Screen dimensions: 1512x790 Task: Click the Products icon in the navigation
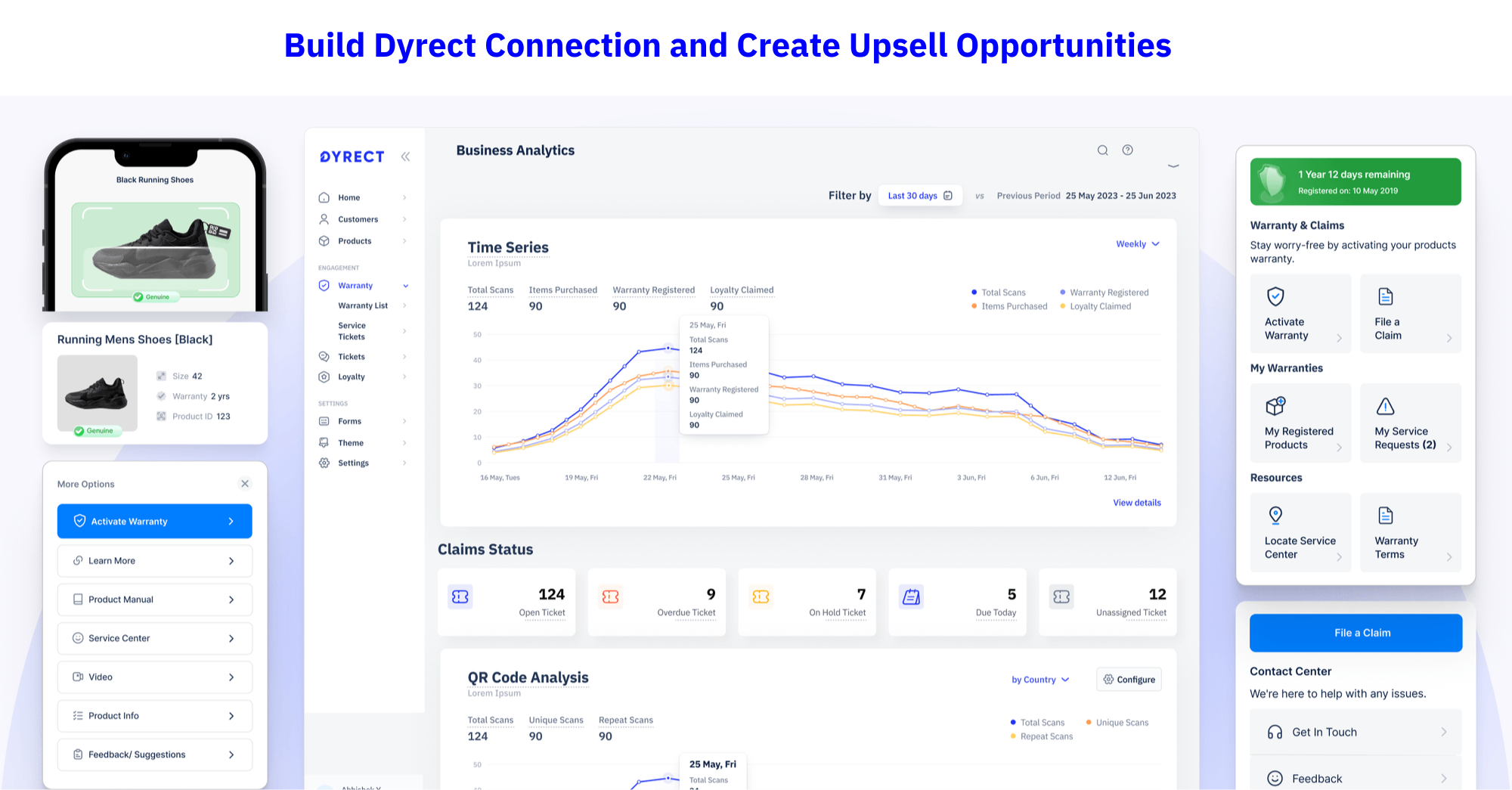[325, 240]
